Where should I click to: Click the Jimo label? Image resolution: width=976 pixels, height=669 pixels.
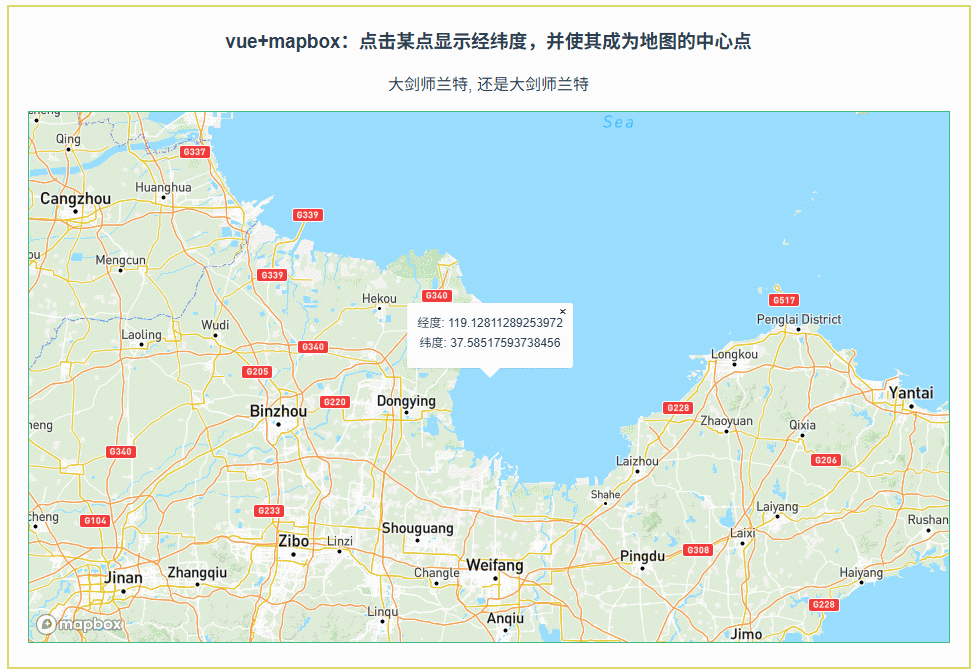[x=746, y=634]
